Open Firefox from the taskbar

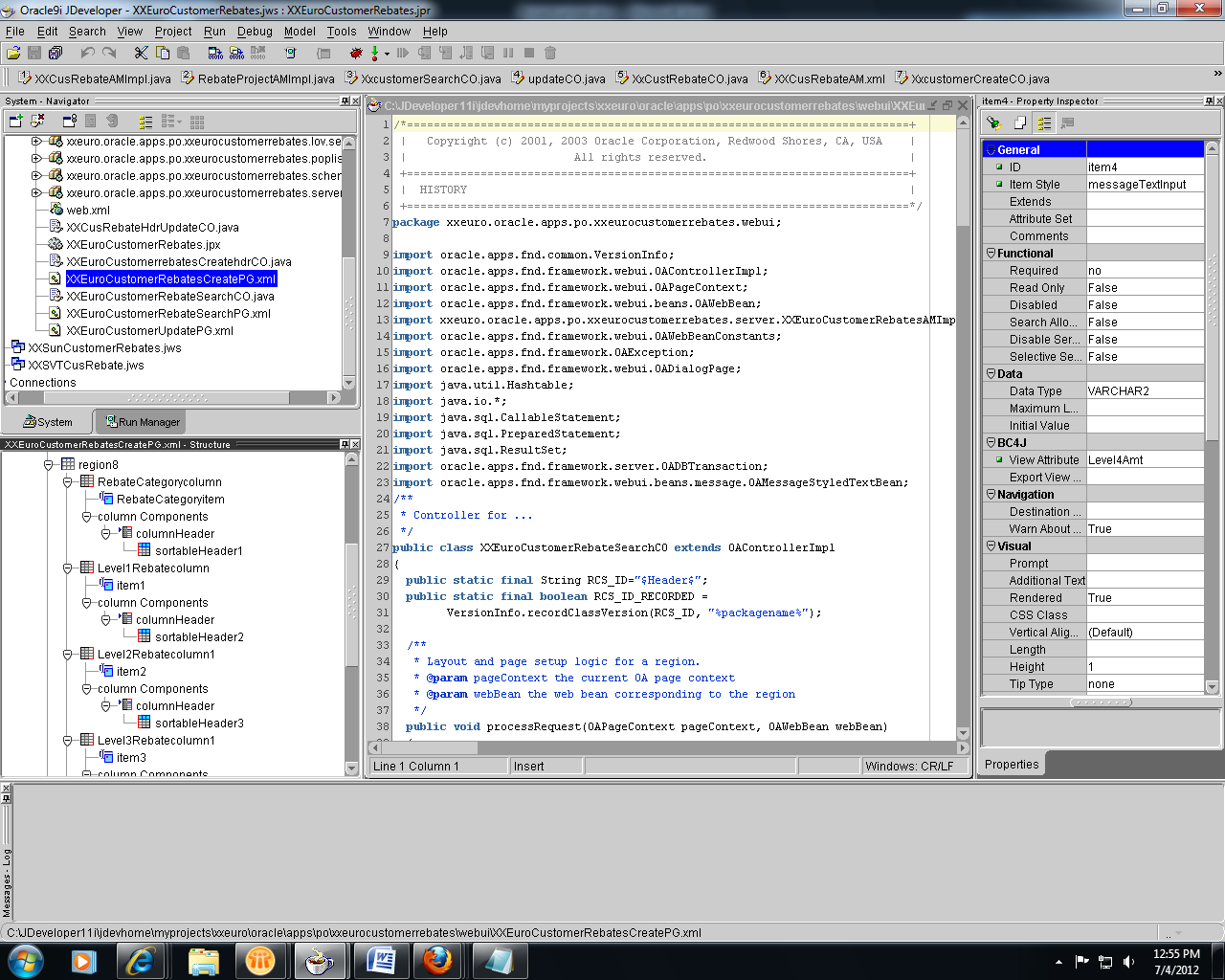pos(437,960)
